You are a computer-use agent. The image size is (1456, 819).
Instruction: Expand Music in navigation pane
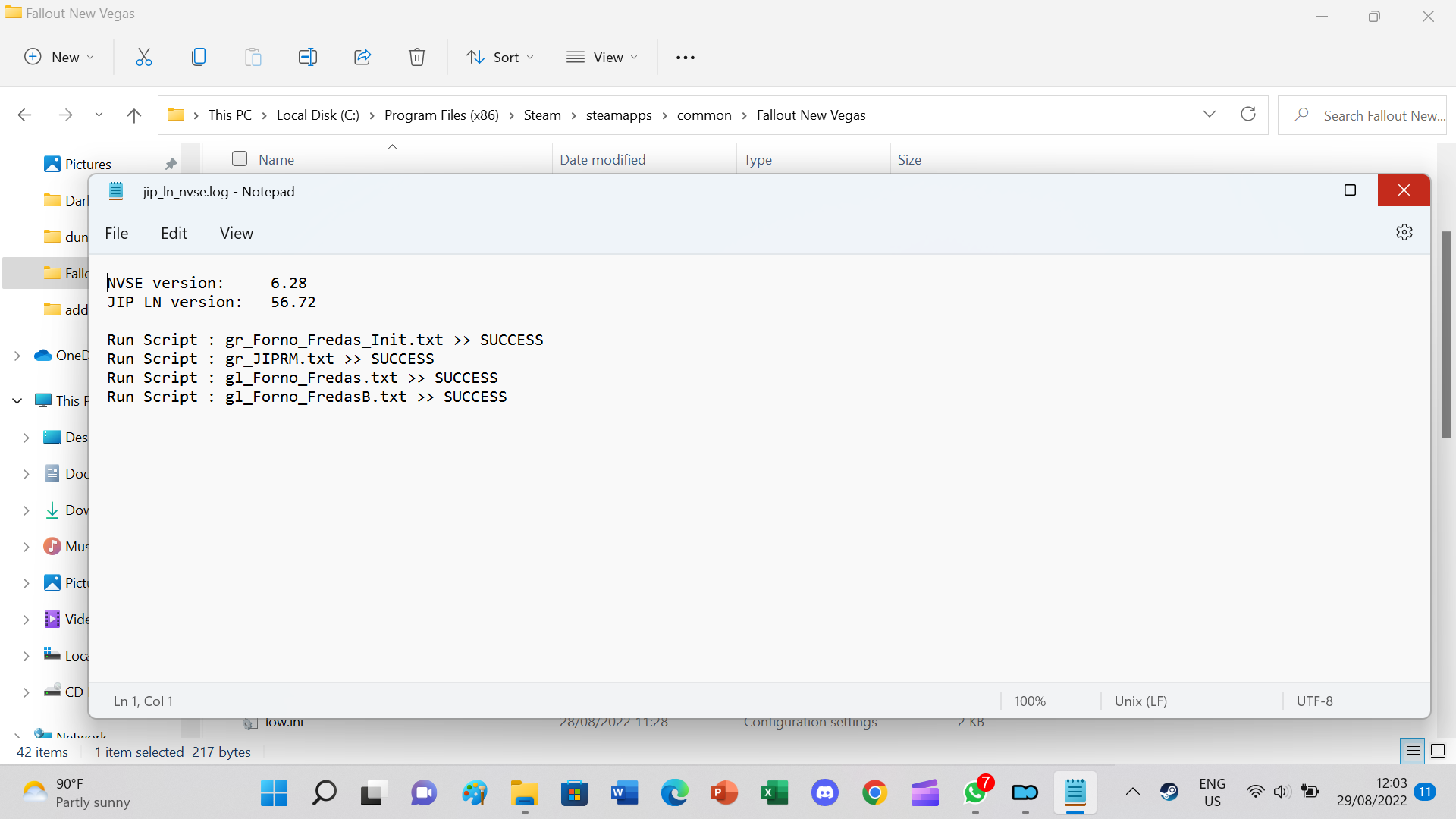click(27, 547)
